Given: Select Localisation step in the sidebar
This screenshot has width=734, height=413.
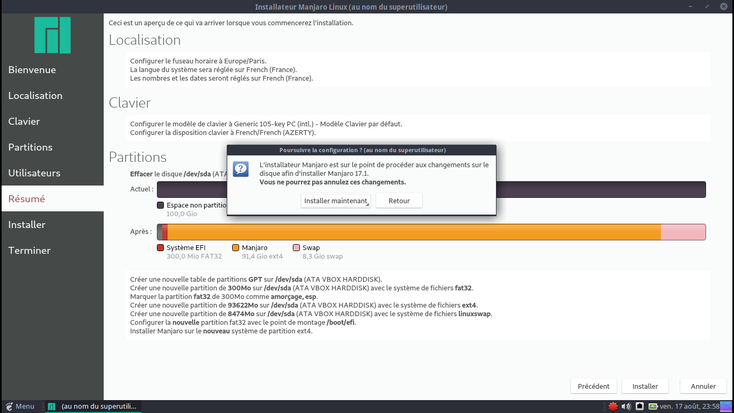Looking at the screenshot, I should coord(52,96).
